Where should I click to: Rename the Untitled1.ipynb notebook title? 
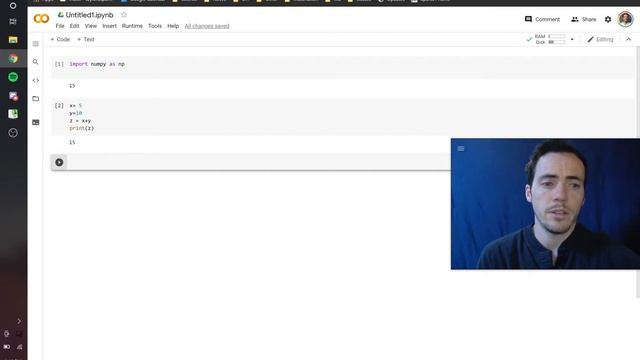pyautogui.click(x=89, y=15)
